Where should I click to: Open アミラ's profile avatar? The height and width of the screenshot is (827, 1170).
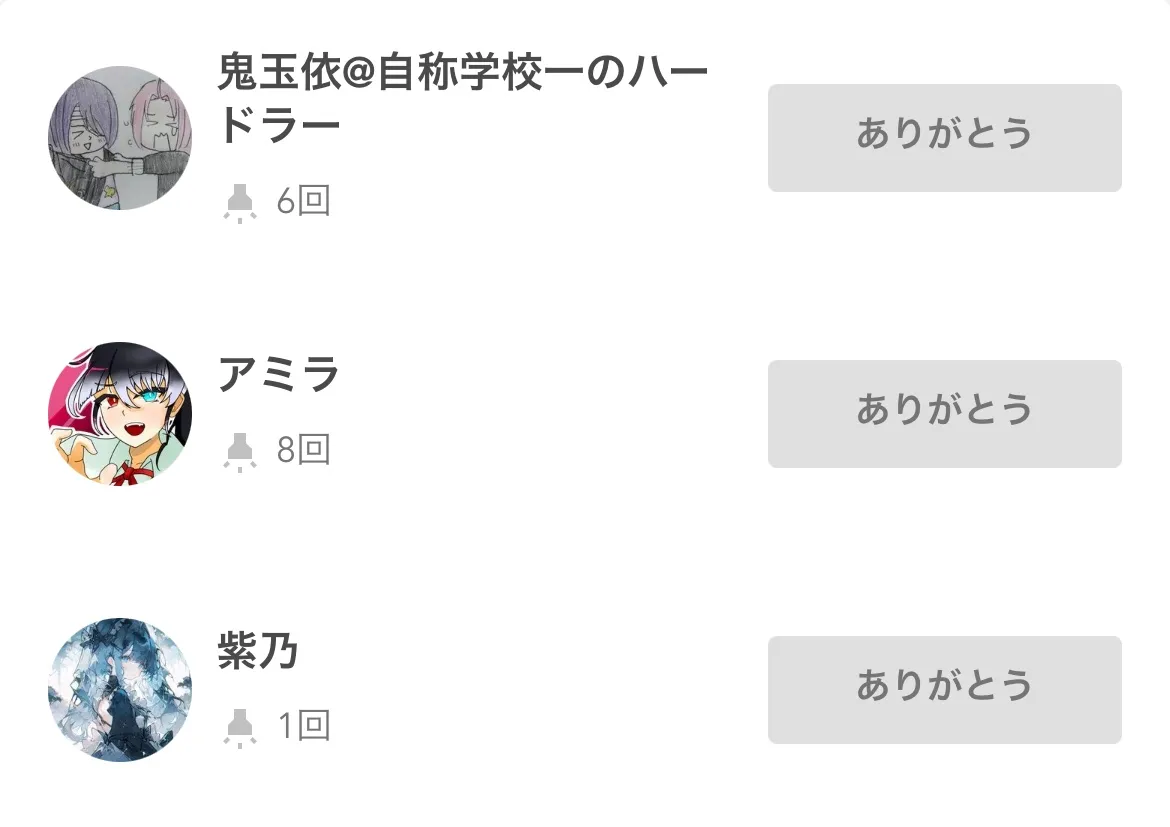tap(120, 413)
